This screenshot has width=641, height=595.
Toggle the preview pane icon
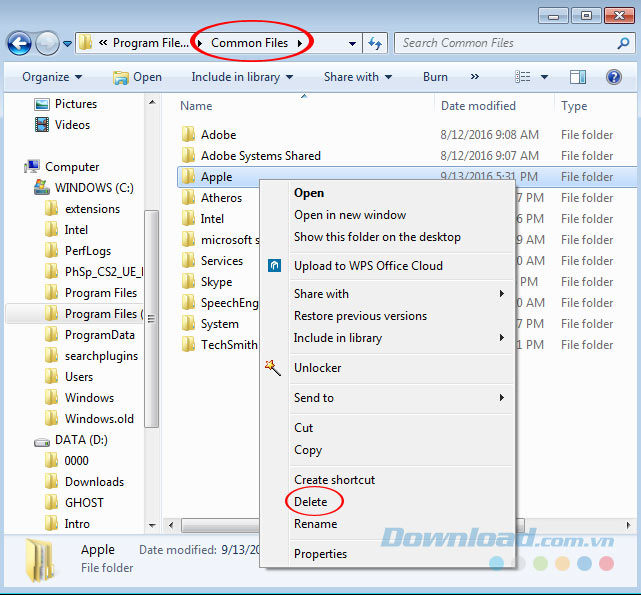577,77
